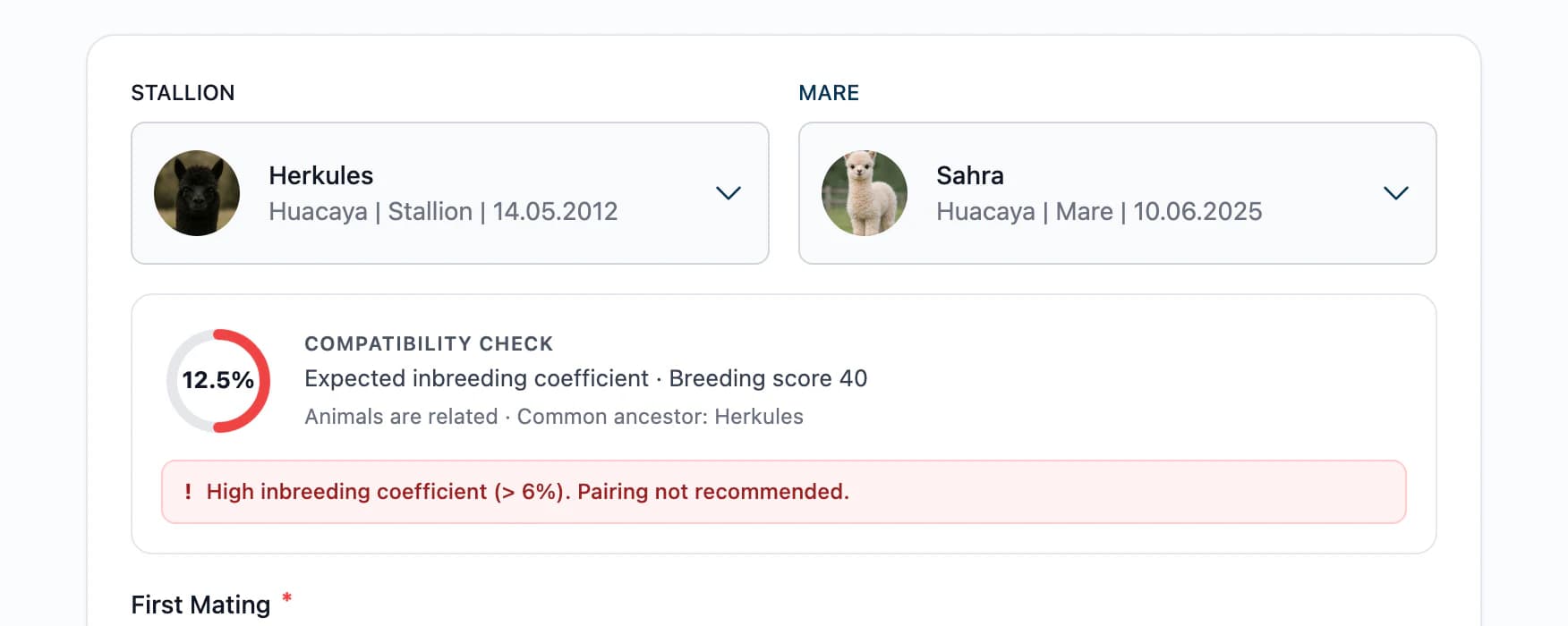Expand the Mare selection chevron

1395,193
